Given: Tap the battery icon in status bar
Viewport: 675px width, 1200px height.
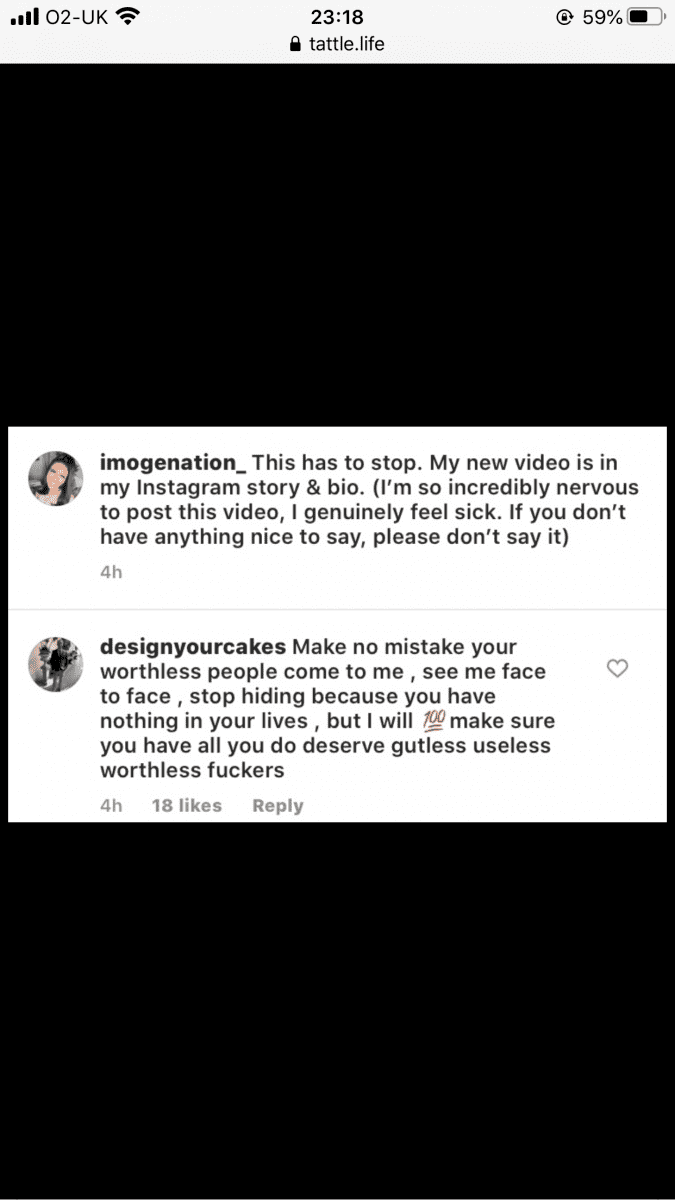Looking at the screenshot, I should (x=645, y=16).
